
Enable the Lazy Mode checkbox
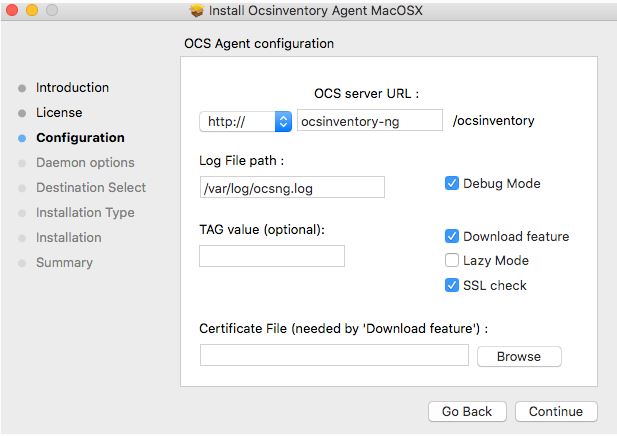click(452, 260)
